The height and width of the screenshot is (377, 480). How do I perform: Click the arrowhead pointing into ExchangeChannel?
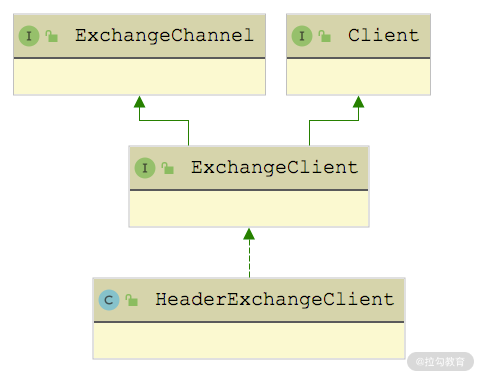139,102
